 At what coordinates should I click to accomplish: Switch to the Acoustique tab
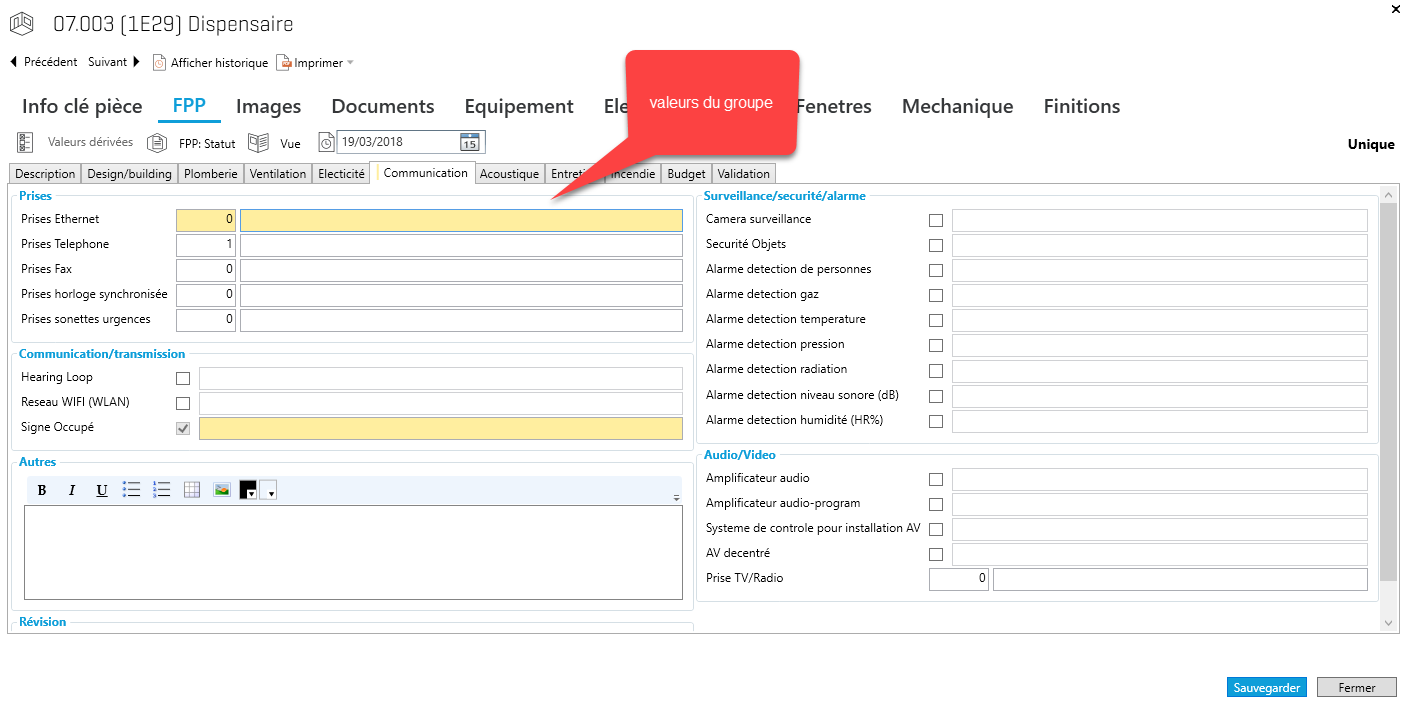[x=509, y=174]
